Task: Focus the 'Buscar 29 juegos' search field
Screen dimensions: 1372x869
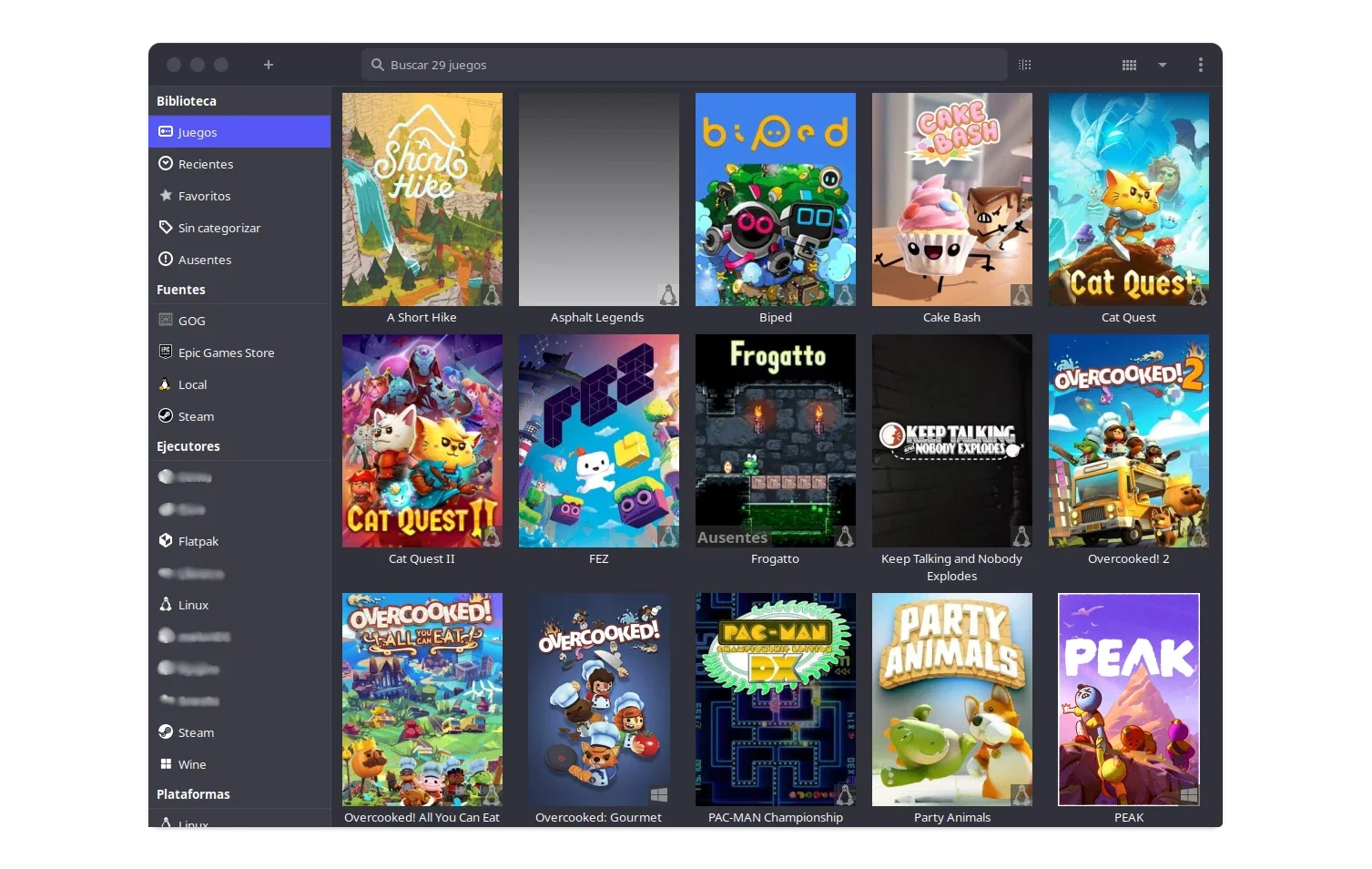Action: point(684,65)
